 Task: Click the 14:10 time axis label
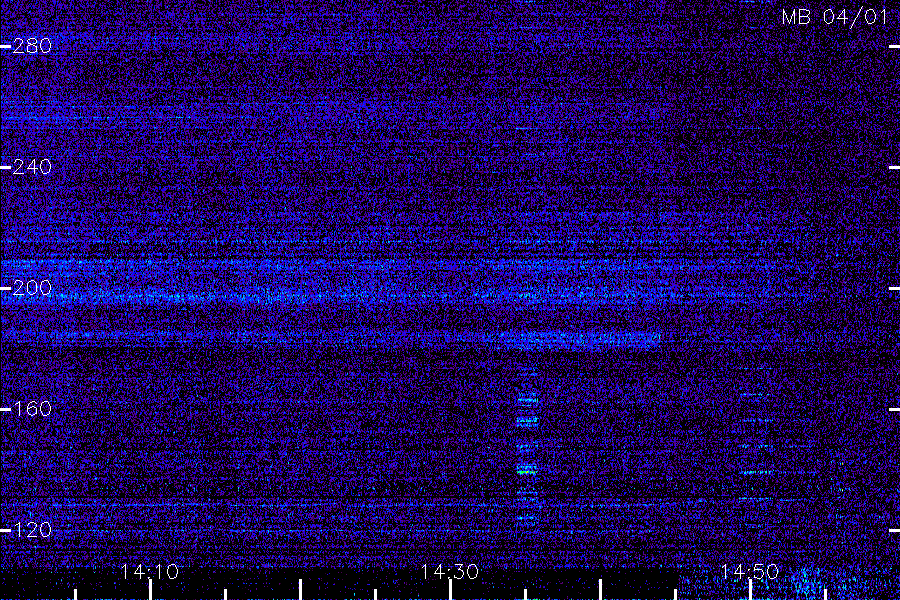click(x=150, y=572)
